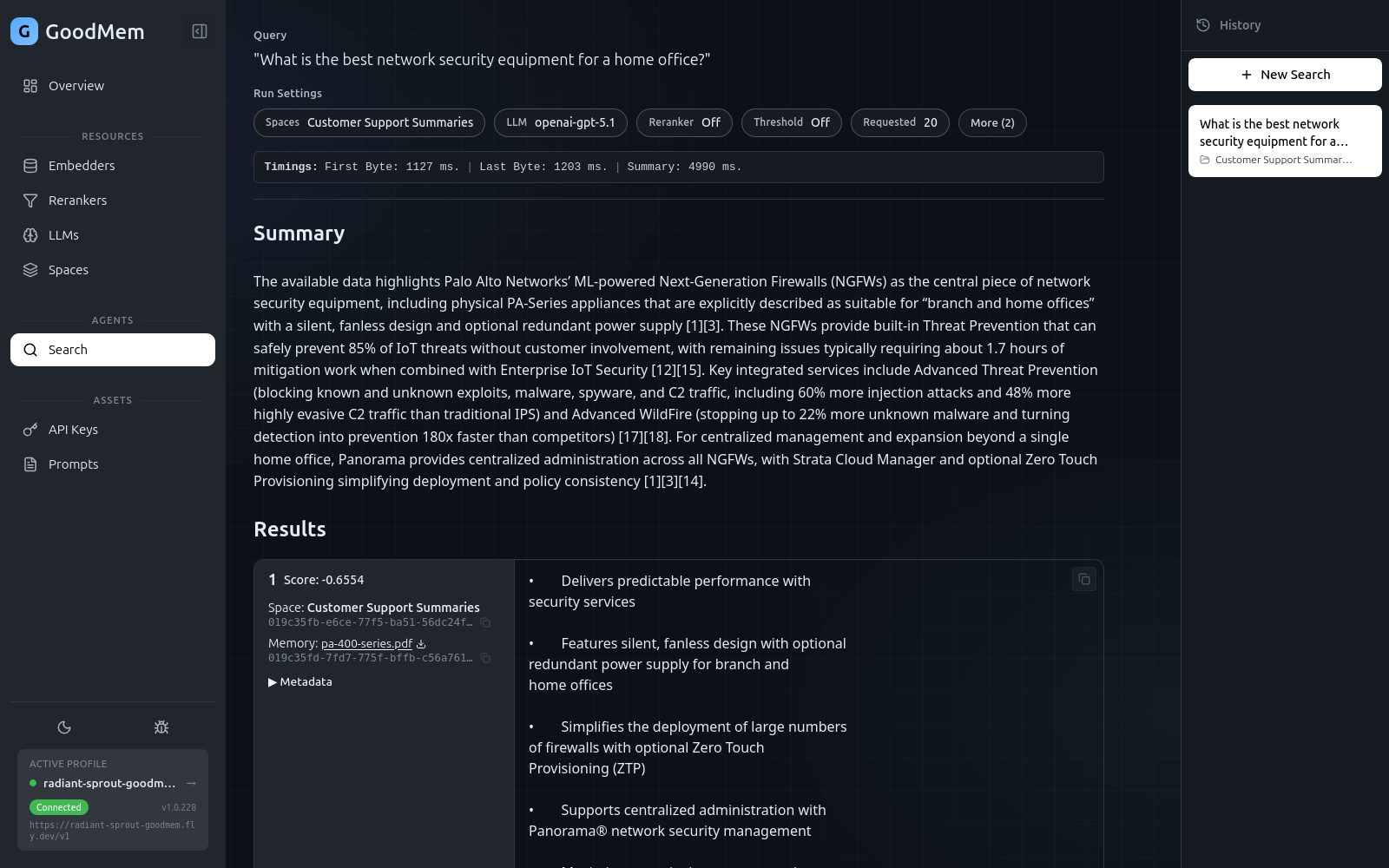This screenshot has width=1389, height=868.
Task: Open the API Keys page
Action: click(73, 429)
